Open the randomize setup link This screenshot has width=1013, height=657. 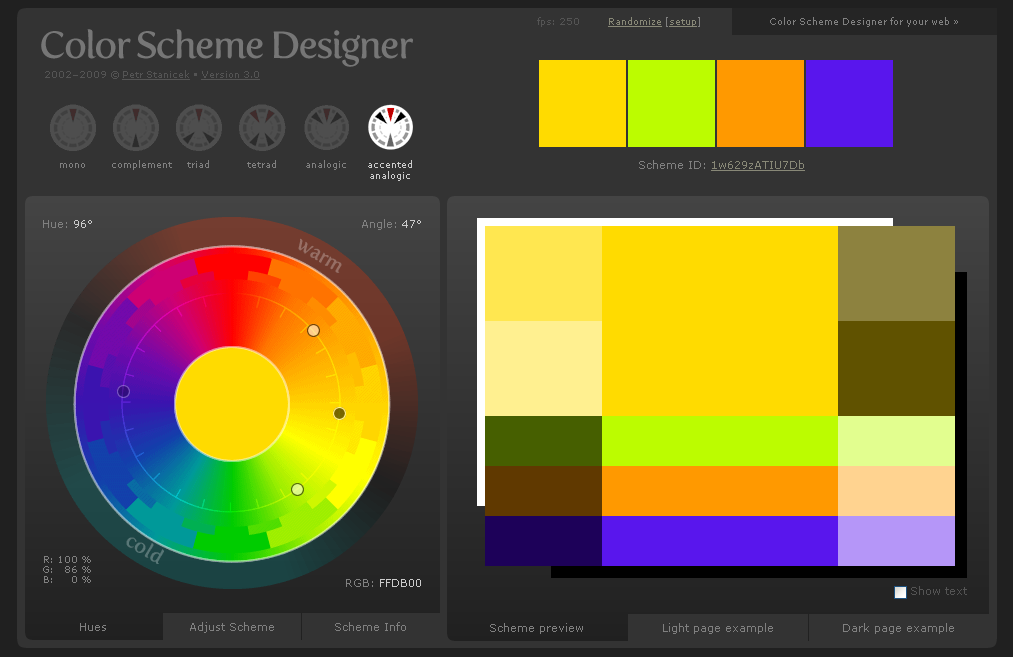point(684,22)
